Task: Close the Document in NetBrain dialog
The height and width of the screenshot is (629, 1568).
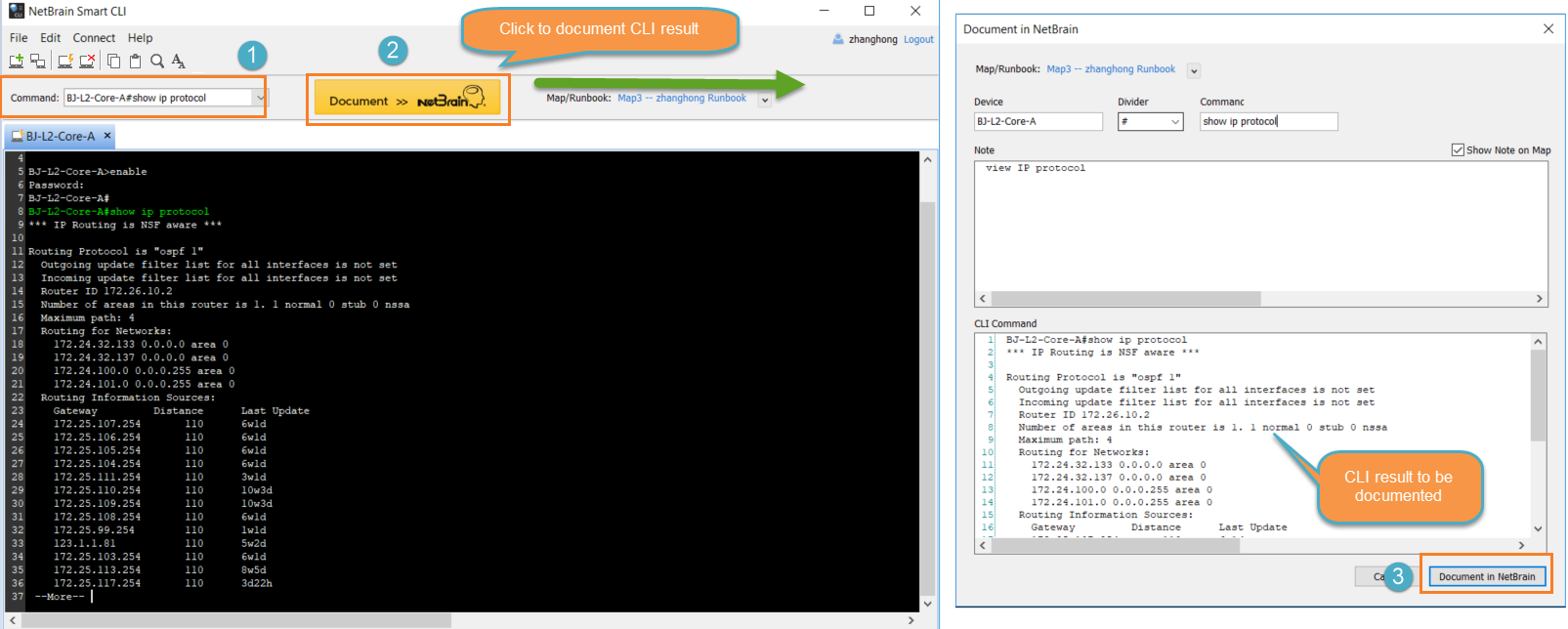Action: [x=1548, y=28]
